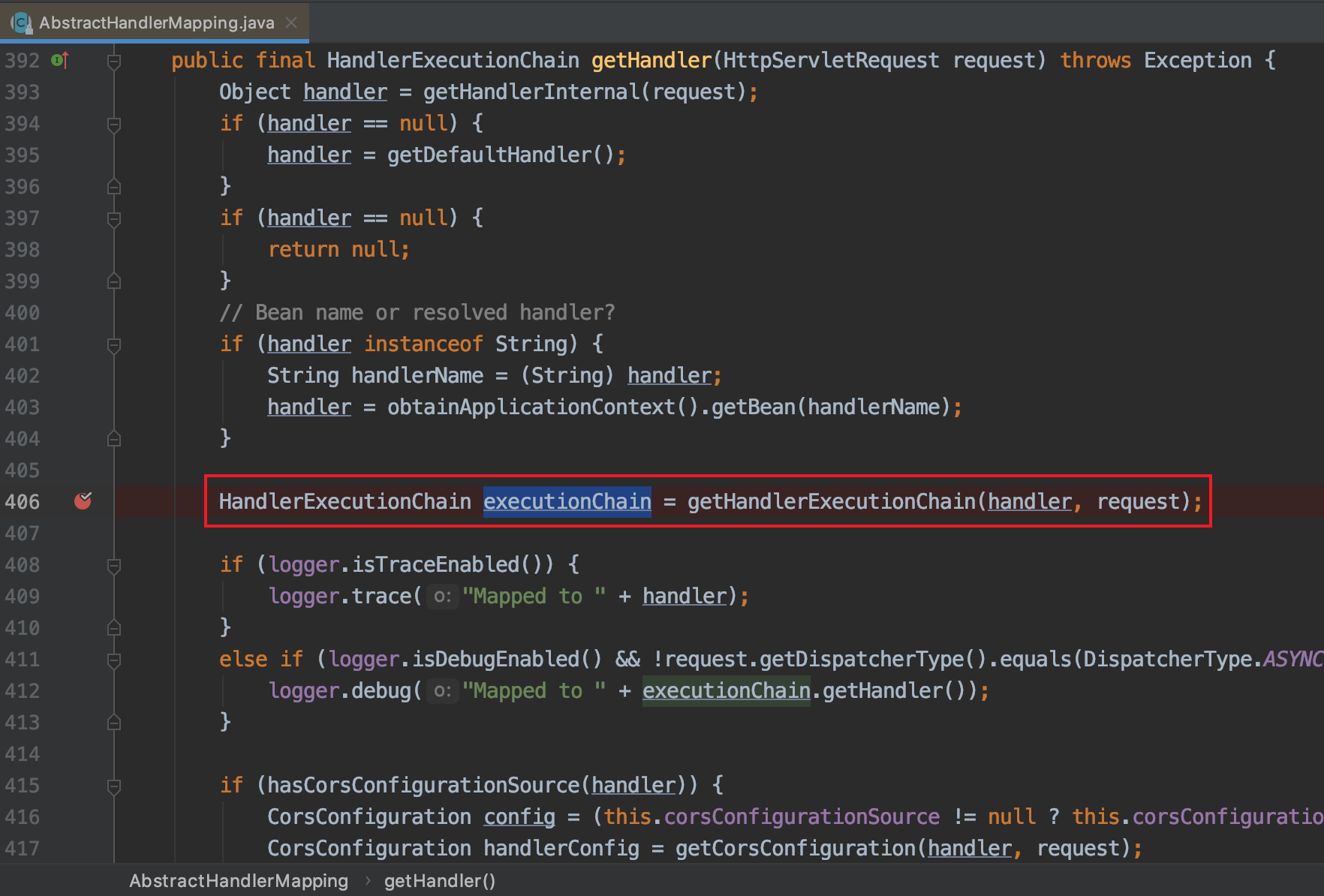Click the '// Bean name or resolved handler?' comment
This screenshot has width=1324, height=896.
pyautogui.click(x=417, y=312)
